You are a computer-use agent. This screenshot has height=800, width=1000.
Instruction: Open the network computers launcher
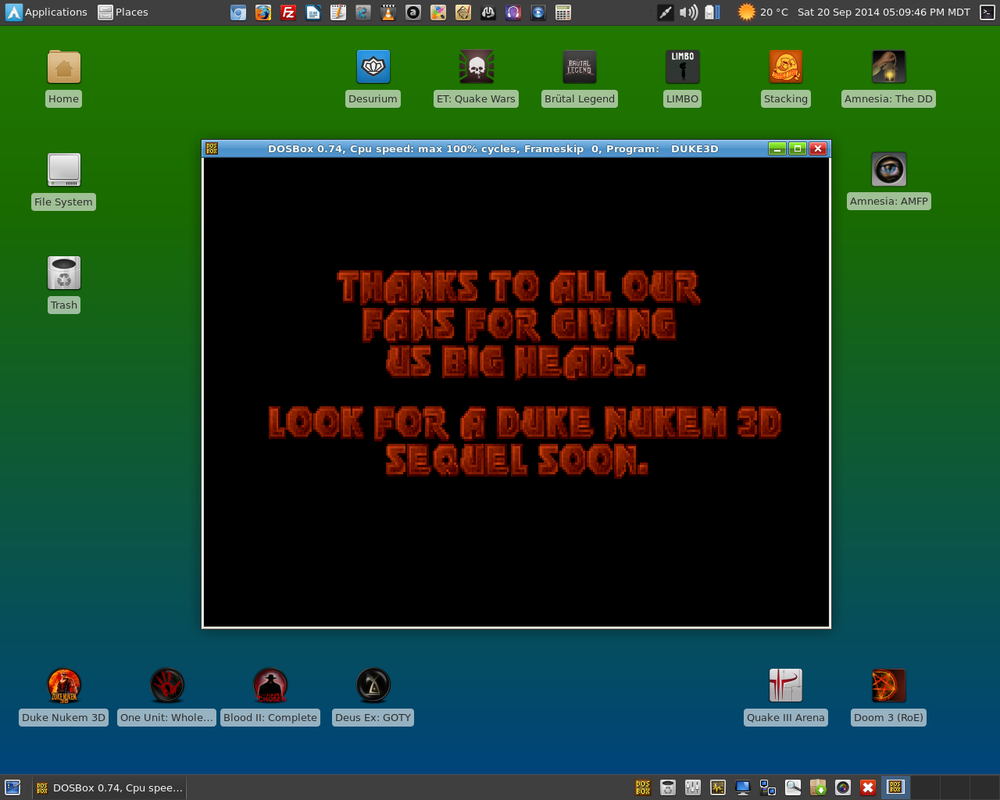coord(768,788)
